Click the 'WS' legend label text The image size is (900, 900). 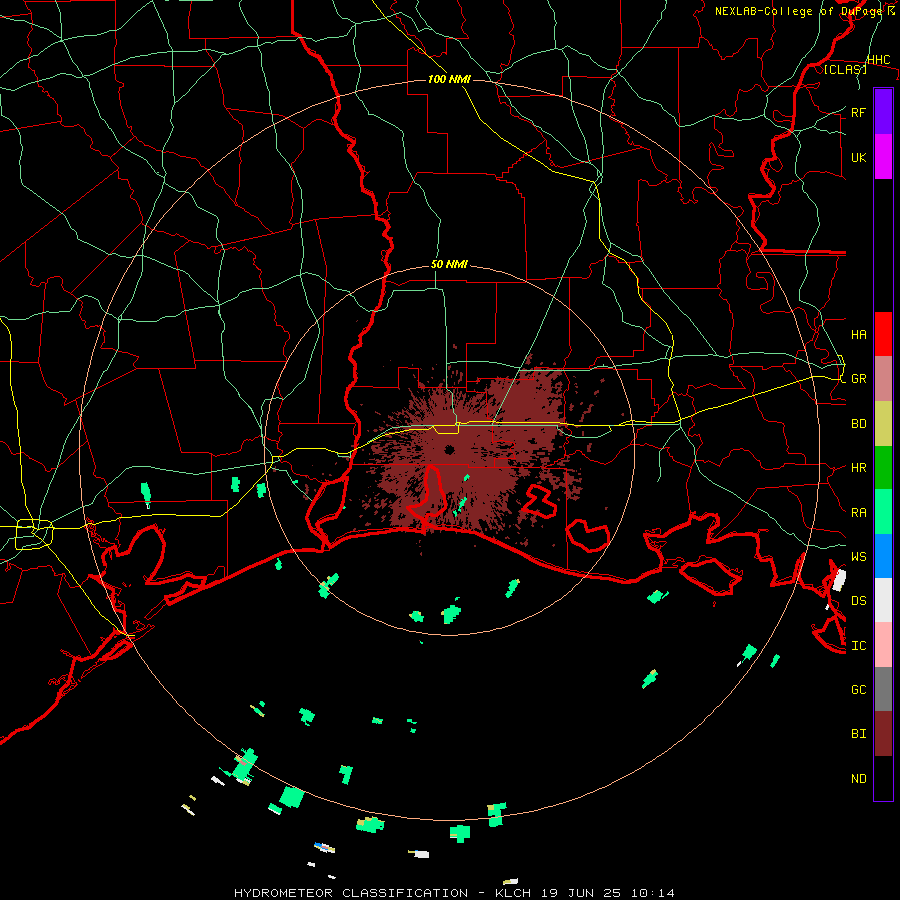point(858,556)
